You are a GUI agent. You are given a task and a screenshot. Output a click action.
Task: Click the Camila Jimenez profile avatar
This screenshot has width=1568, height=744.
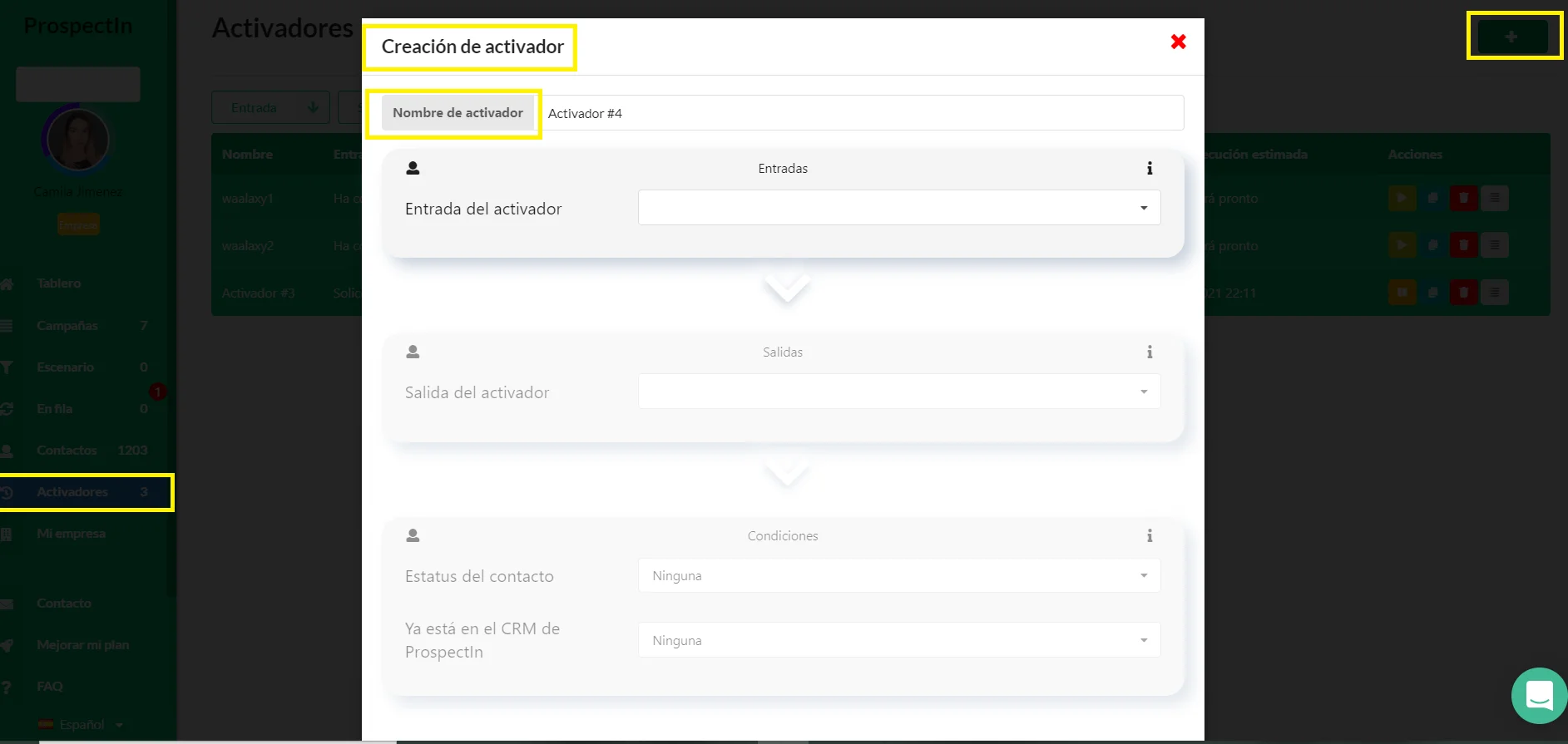[x=77, y=140]
